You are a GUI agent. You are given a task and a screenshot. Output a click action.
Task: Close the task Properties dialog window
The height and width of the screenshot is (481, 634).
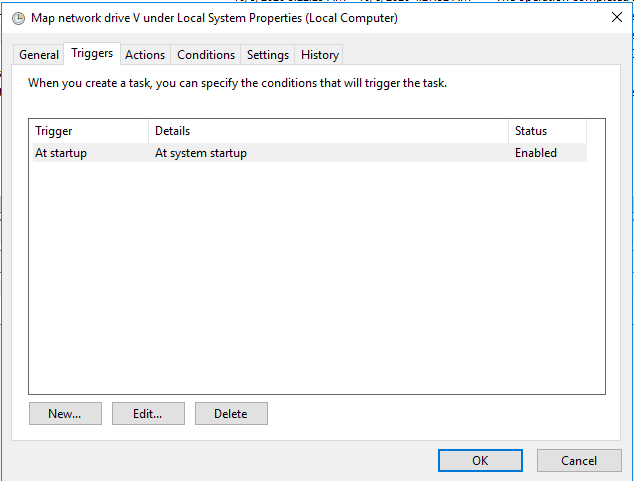tap(615, 17)
